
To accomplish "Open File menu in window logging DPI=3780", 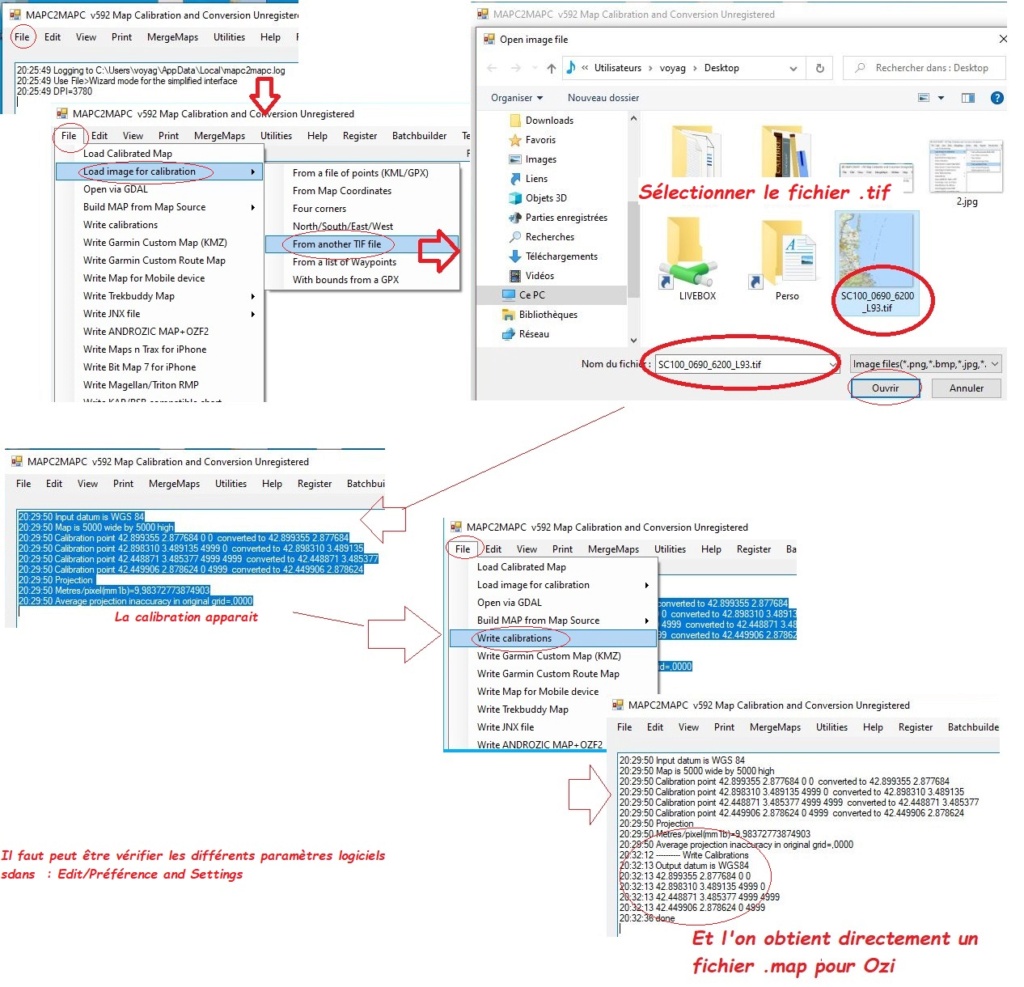I will [22, 37].
